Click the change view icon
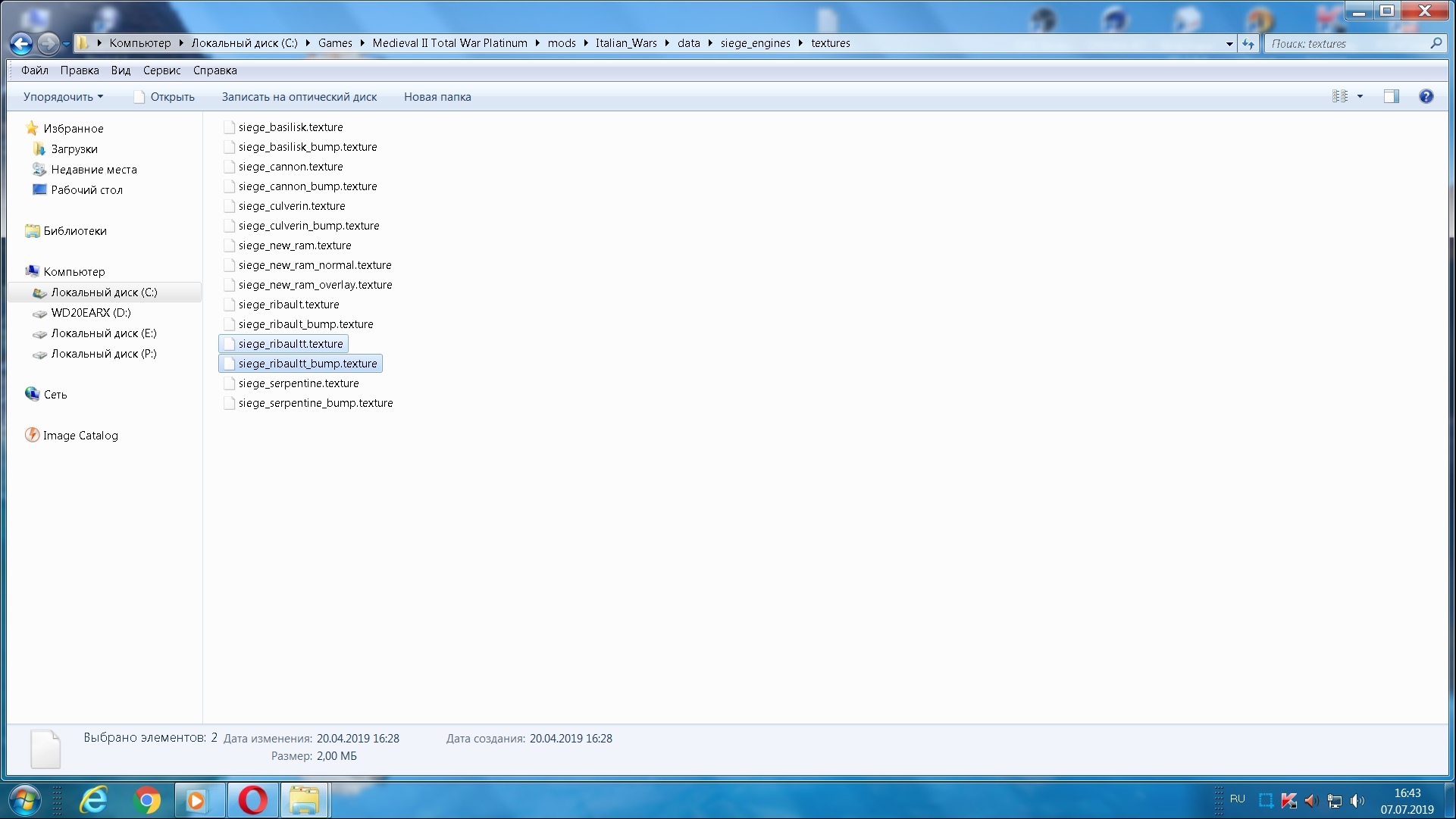 coord(1340,96)
